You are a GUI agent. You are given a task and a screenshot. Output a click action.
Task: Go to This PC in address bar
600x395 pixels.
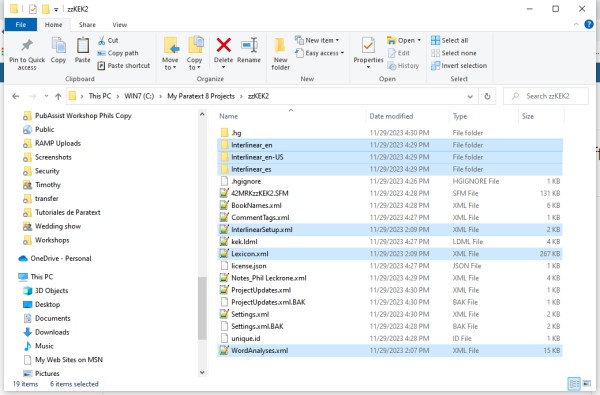[x=100, y=96]
